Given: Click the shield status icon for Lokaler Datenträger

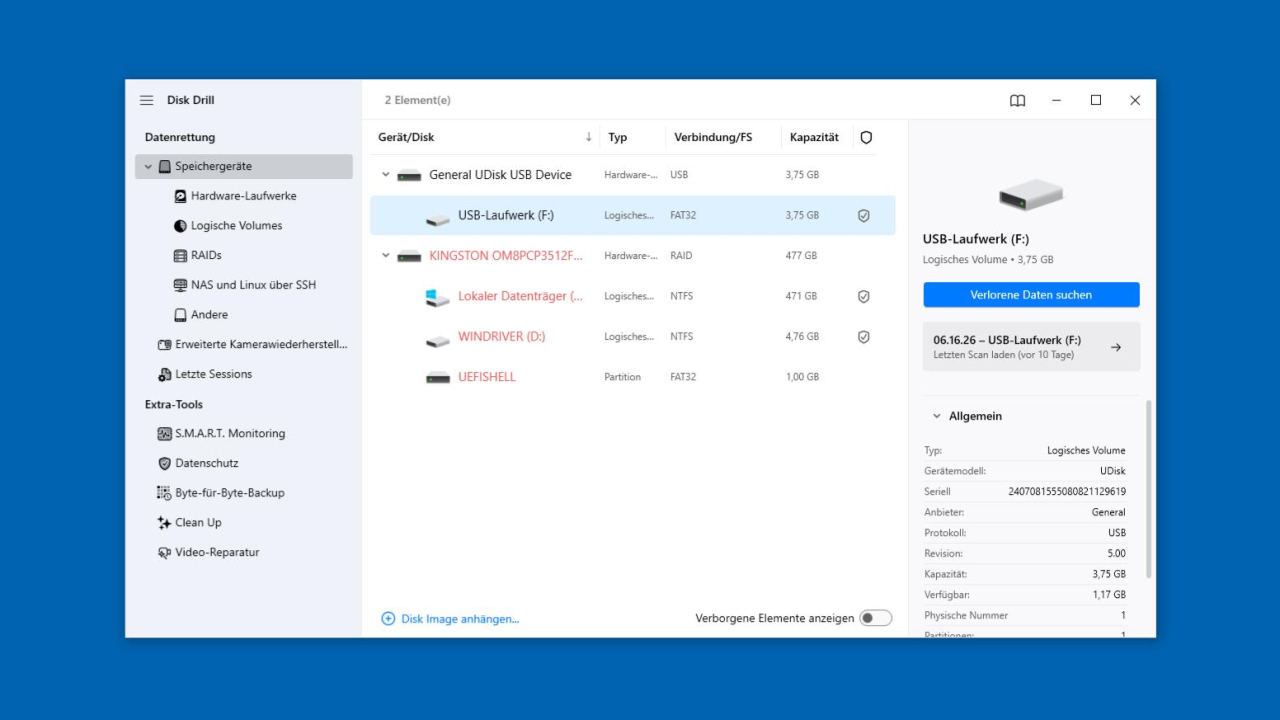Looking at the screenshot, I should (x=864, y=296).
